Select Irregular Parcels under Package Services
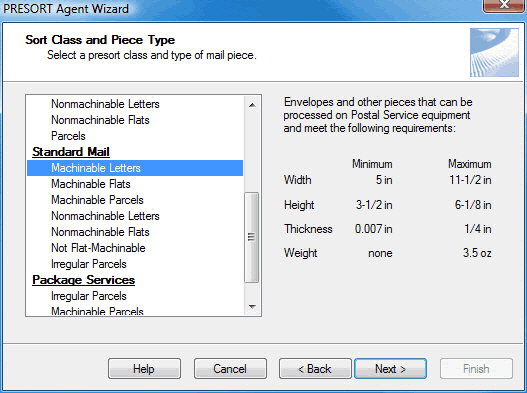527x393 pixels. coord(135,296)
